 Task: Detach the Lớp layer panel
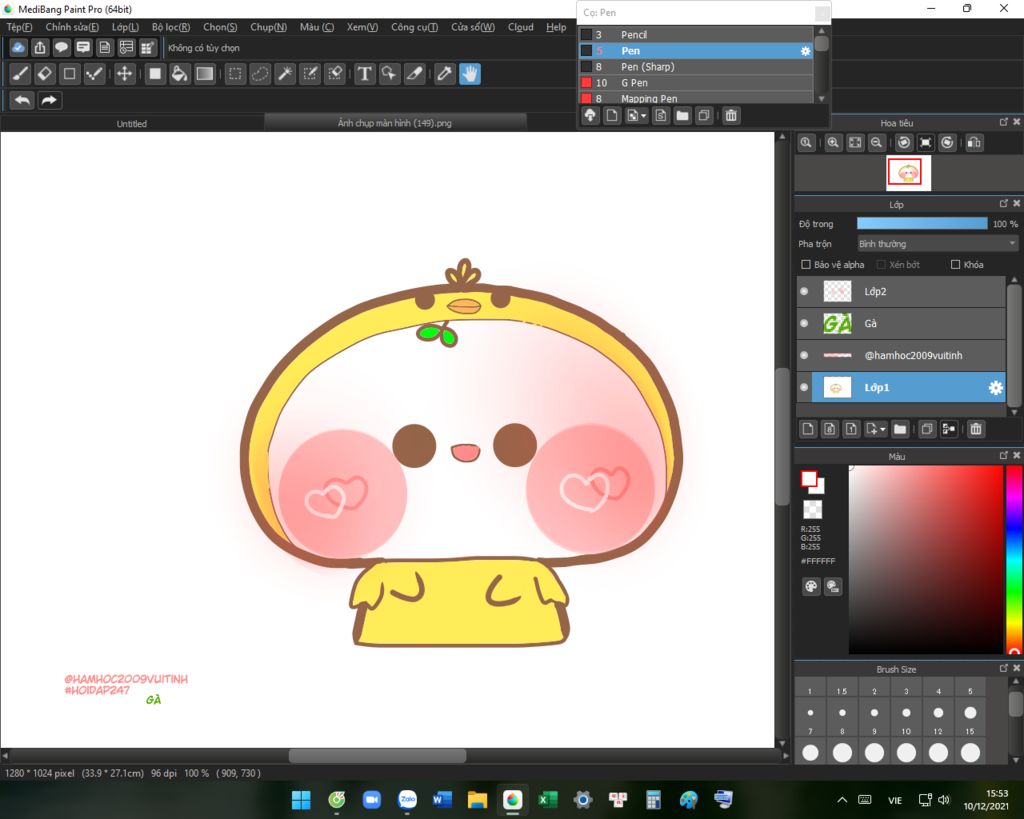pos(1004,204)
